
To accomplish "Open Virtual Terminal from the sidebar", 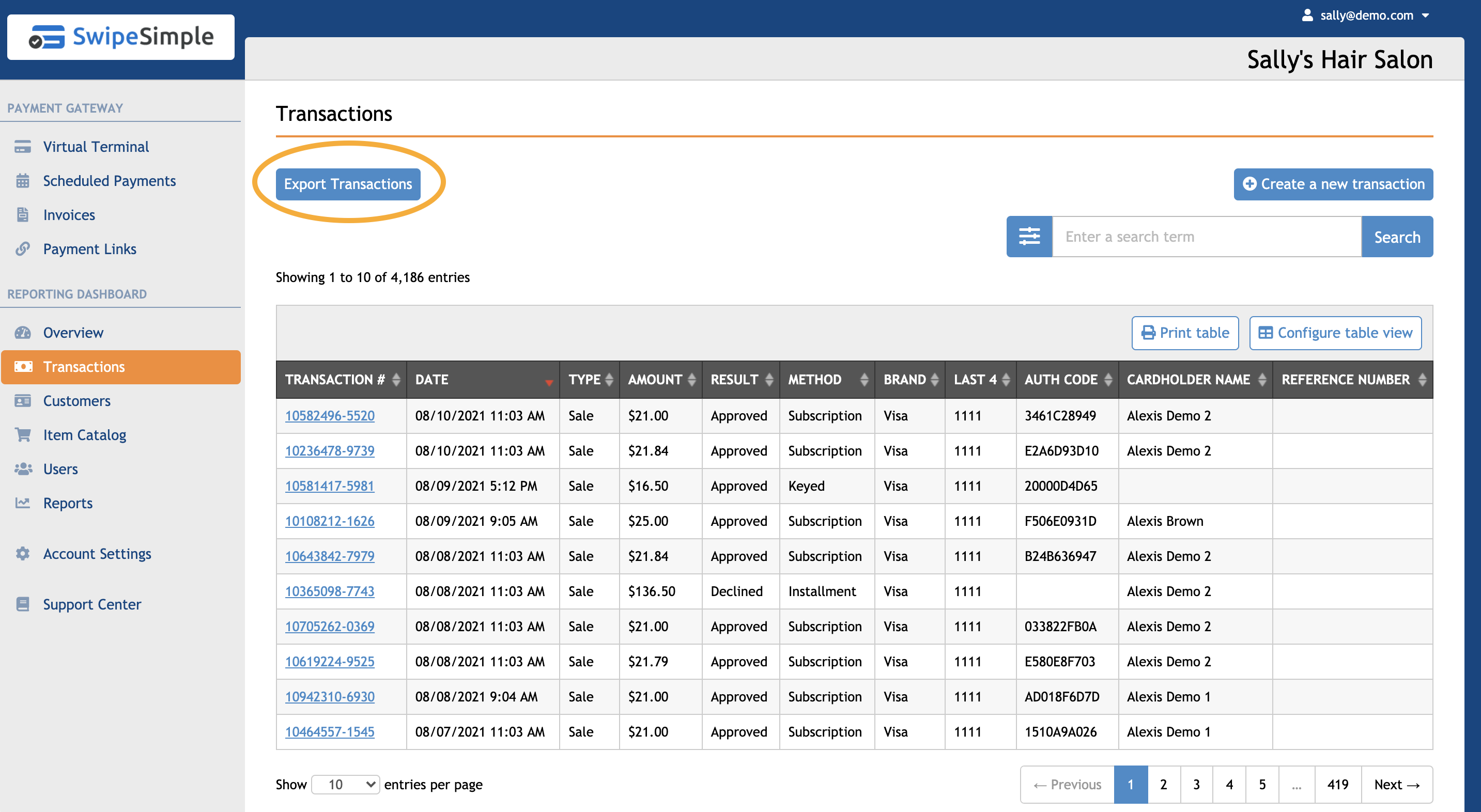I will pyautogui.click(x=96, y=147).
